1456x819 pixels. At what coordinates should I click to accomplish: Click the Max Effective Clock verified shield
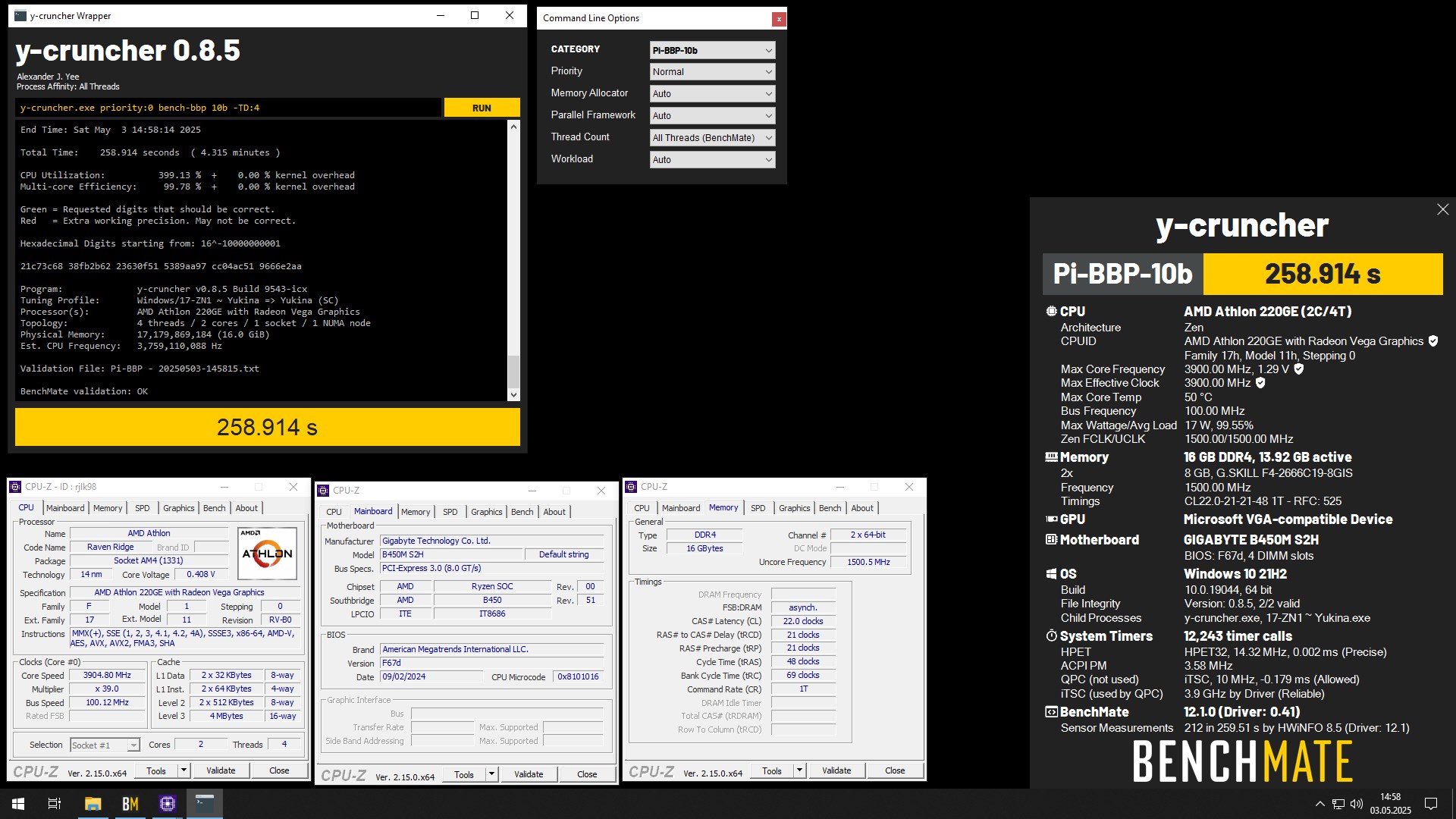pos(1260,383)
